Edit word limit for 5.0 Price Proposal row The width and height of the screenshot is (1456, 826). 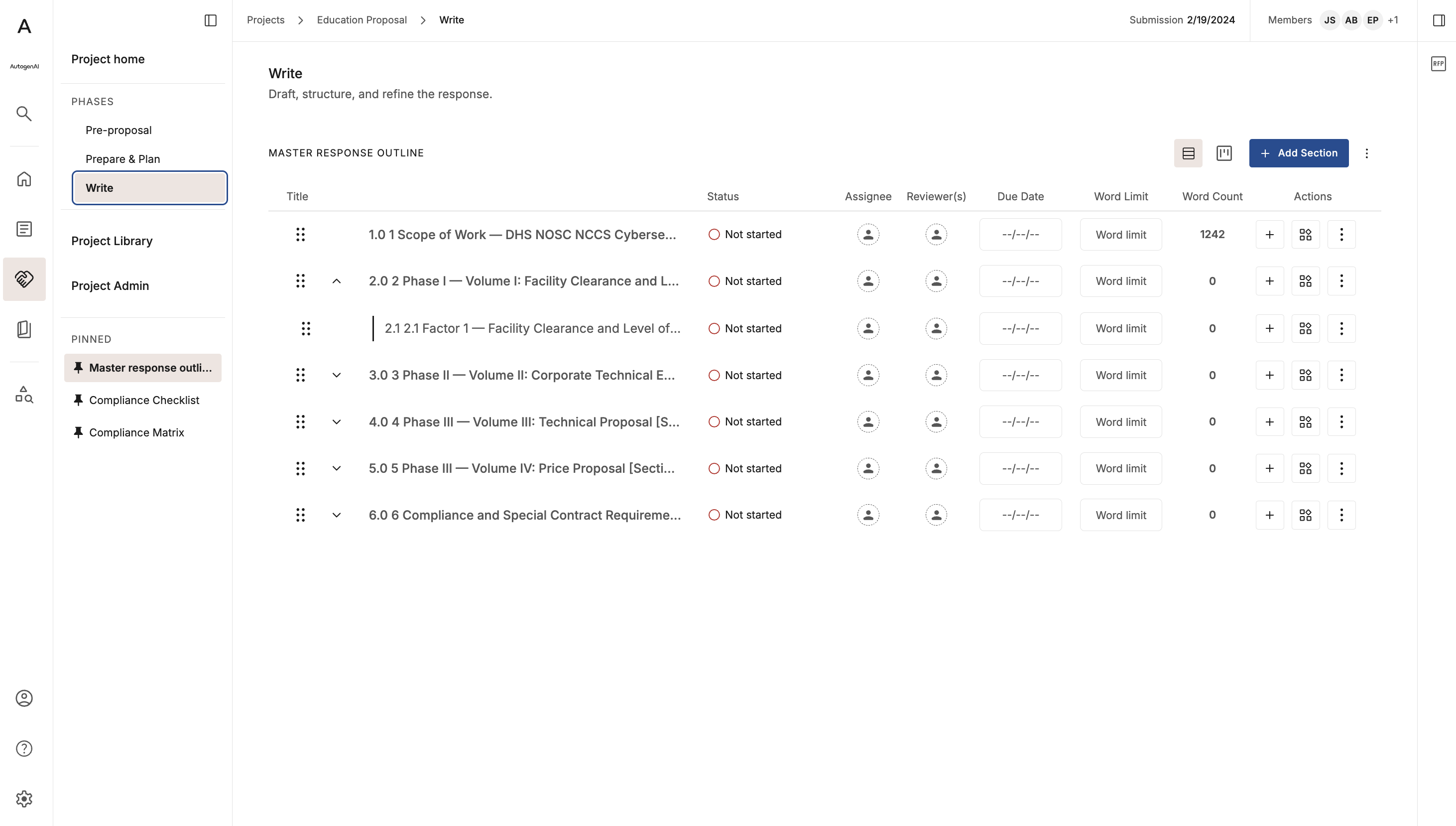tap(1121, 469)
